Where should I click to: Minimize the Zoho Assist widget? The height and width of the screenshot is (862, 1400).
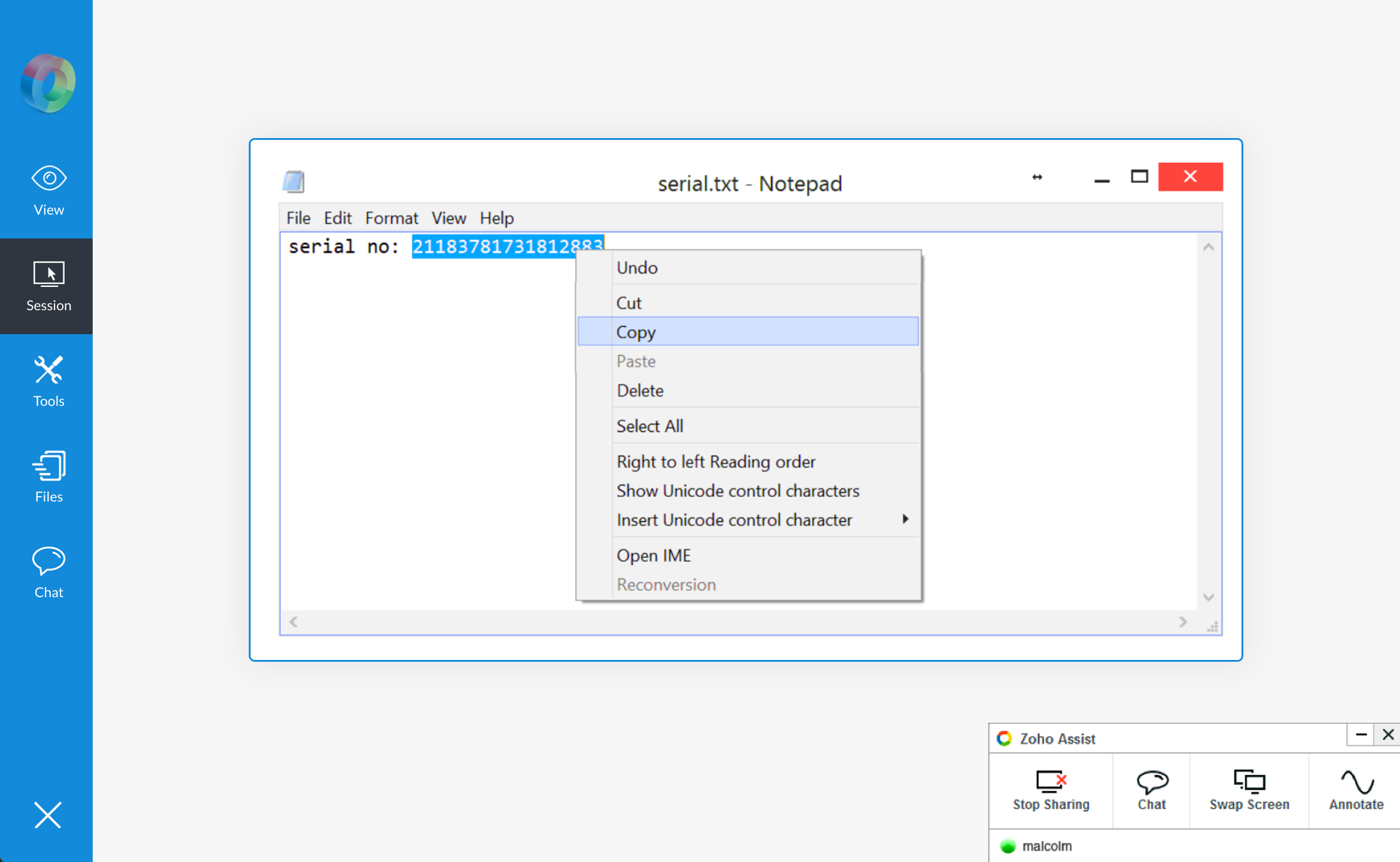[x=1361, y=735]
